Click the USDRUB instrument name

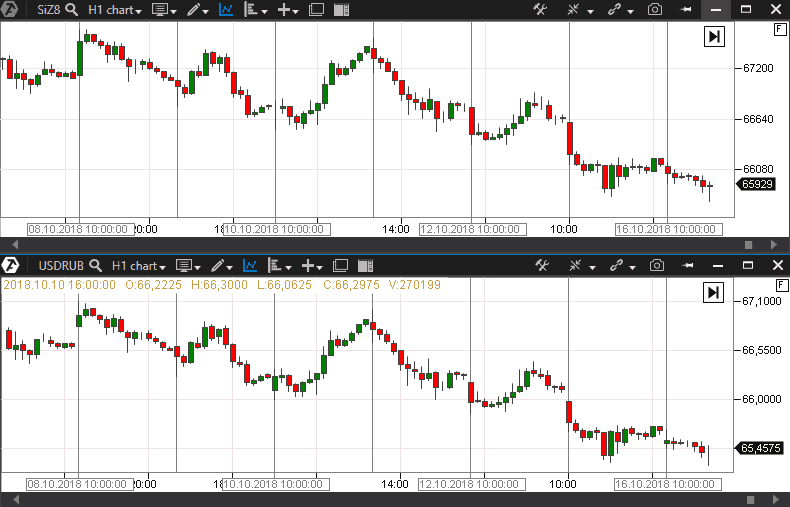tap(61, 266)
